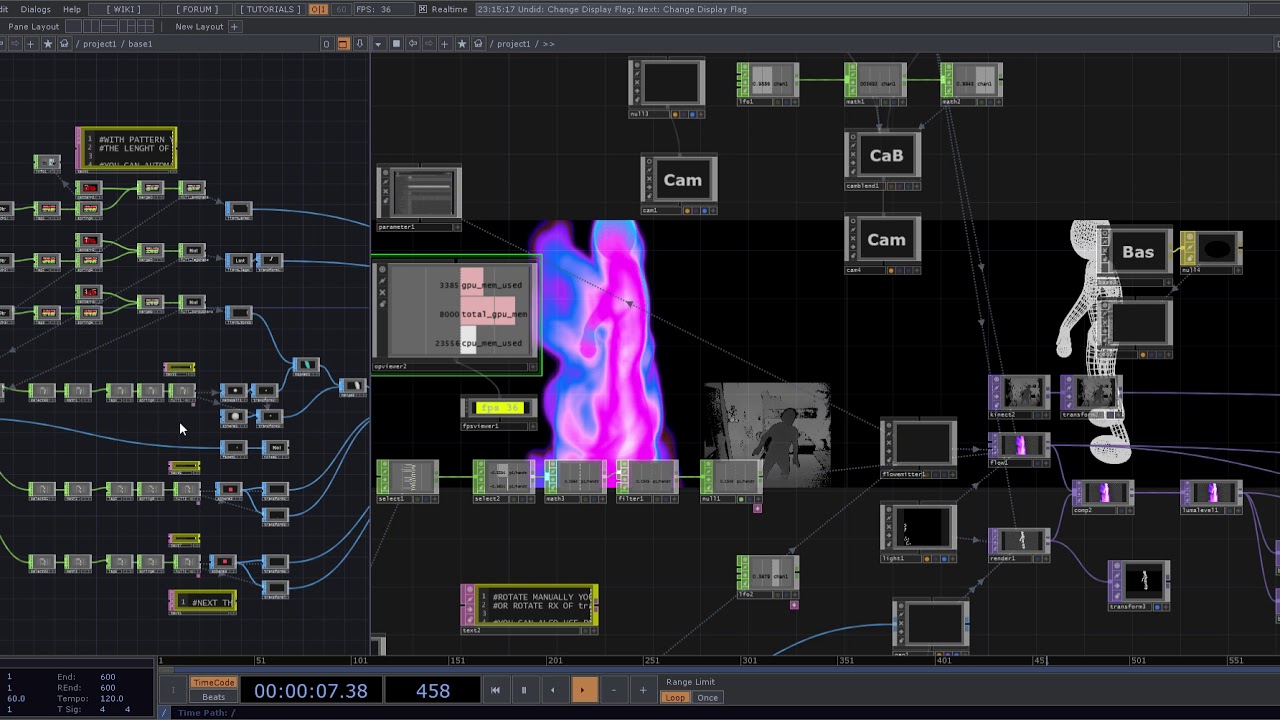Screen dimensions: 1280x720
Task: Switch timeline display to TimeCode
Action: pyautogui.click(x=213, y=683)
